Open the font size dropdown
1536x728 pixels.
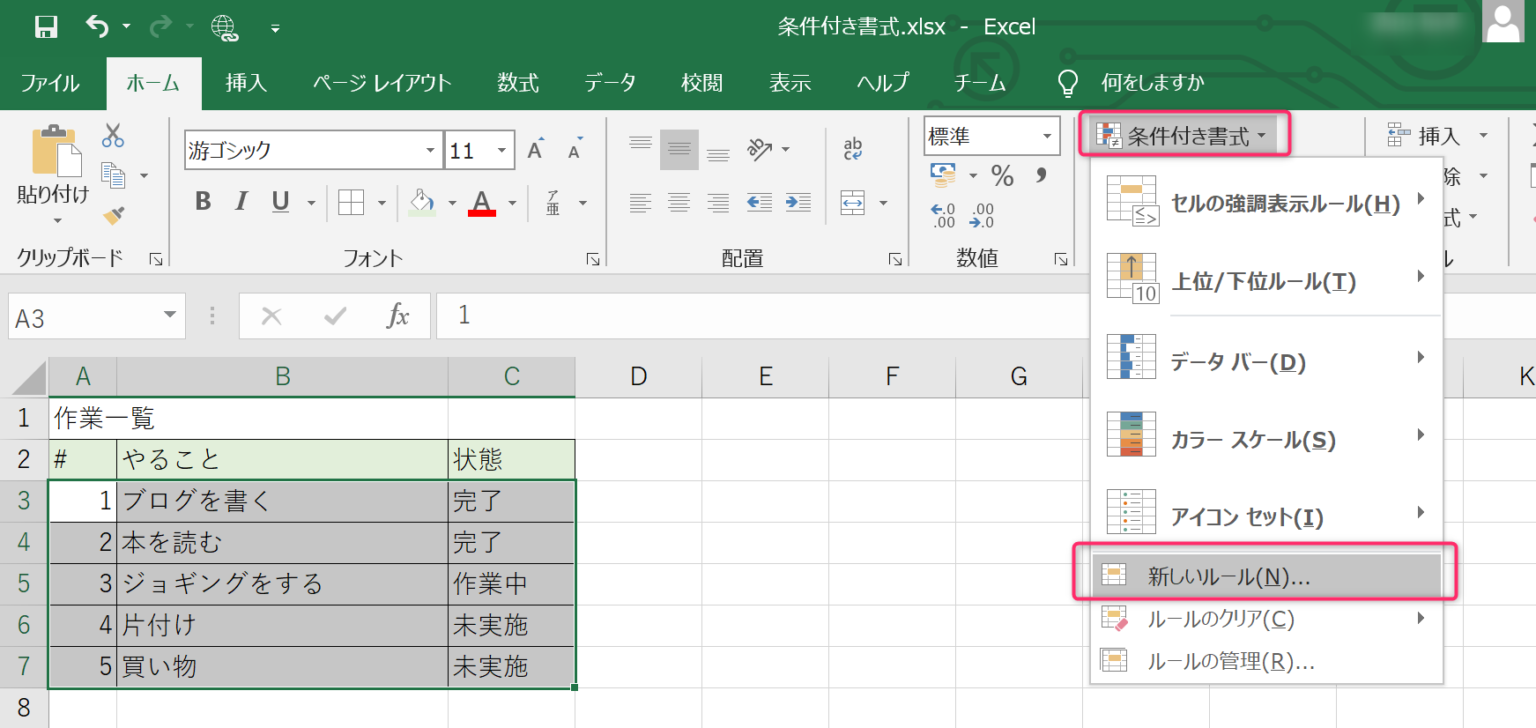[x=501, y=151]
